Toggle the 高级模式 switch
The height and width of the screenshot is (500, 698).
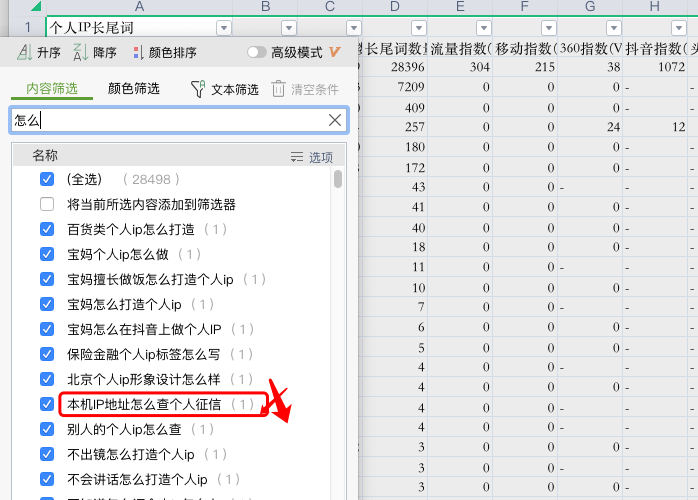point(257,52)
